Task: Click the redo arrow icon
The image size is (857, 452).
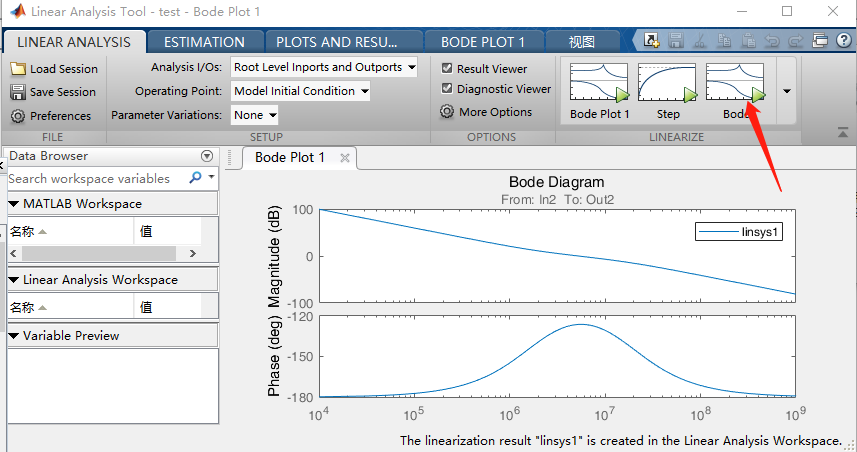Action: [796, 40]
